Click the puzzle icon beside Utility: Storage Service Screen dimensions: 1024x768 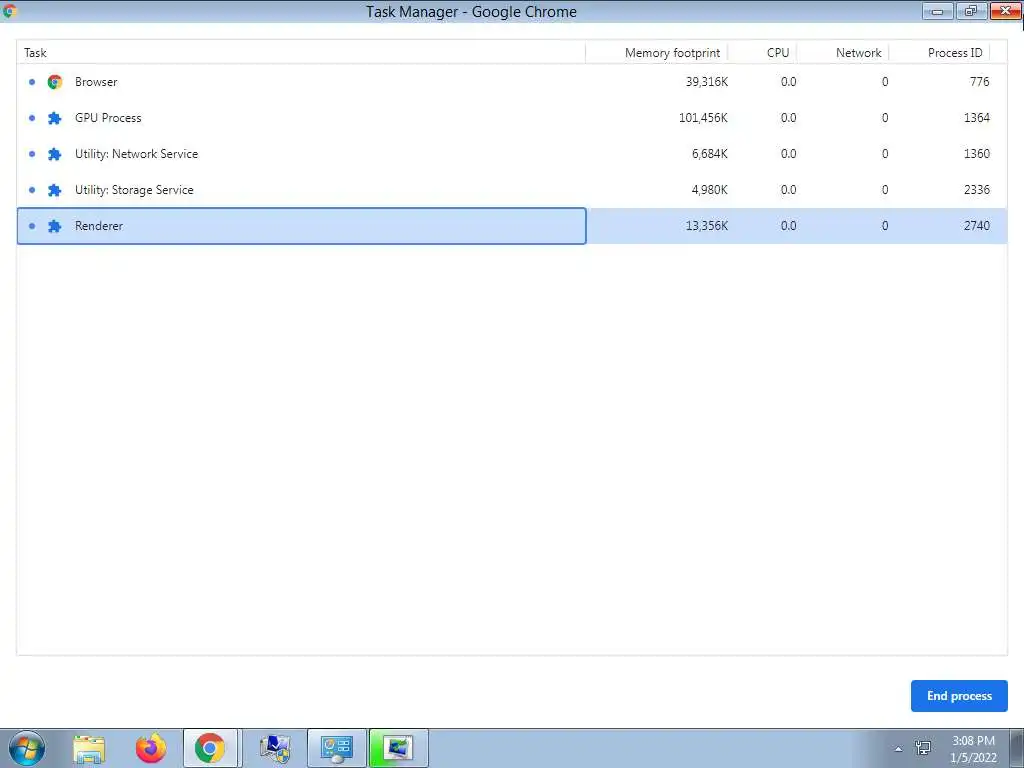pos(55,190)
